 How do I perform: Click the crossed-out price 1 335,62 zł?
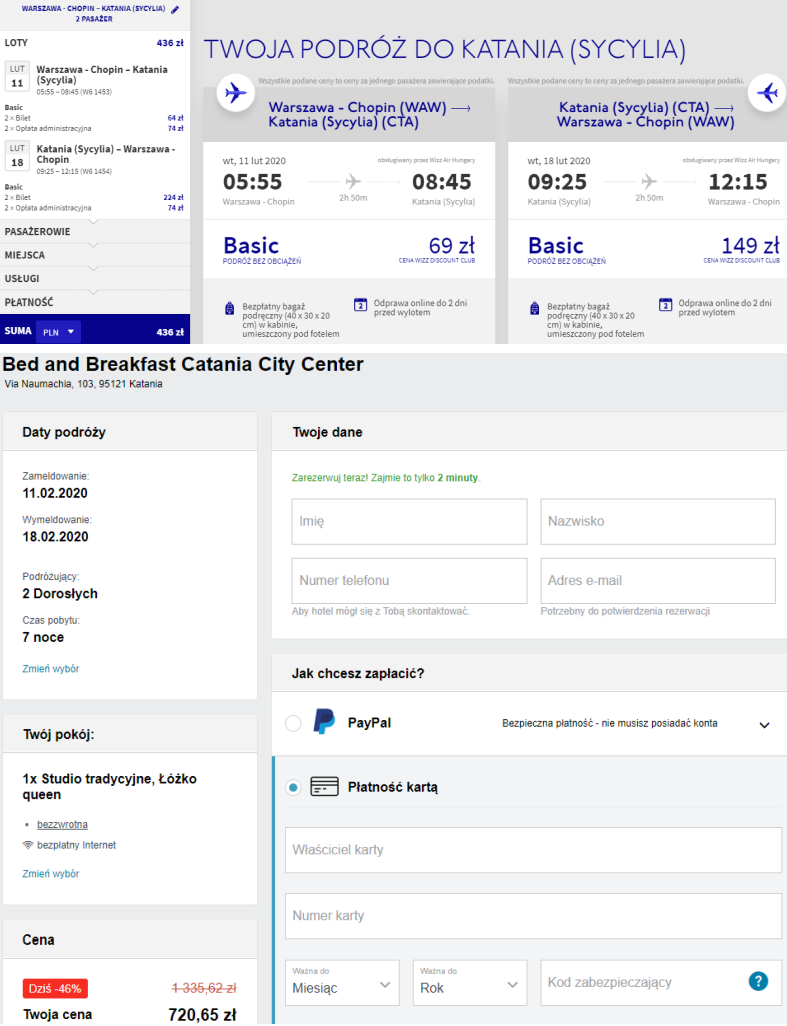pos(203,988)
